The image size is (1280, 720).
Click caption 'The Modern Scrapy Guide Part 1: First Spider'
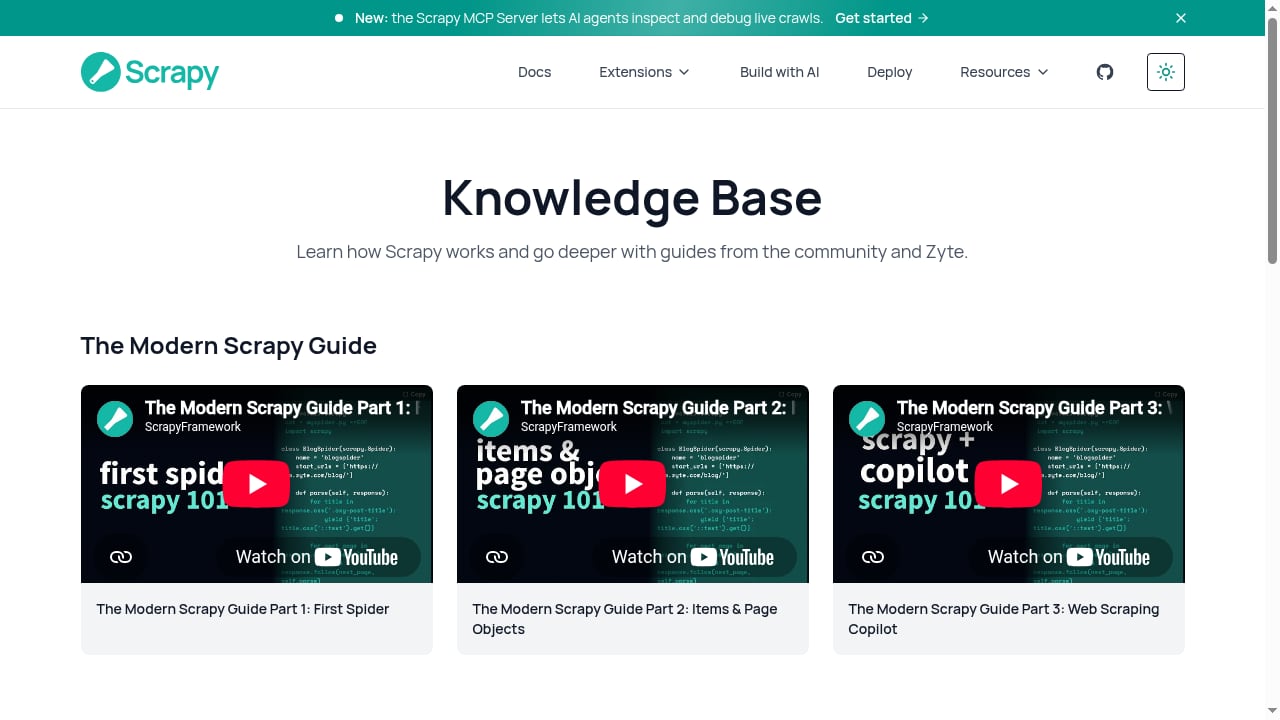point(243,609)
